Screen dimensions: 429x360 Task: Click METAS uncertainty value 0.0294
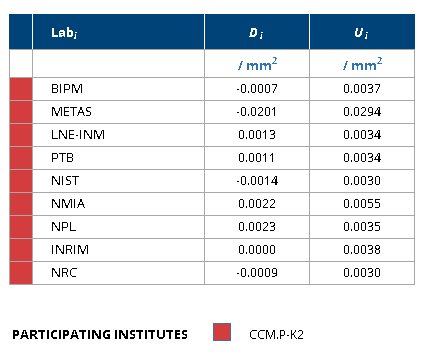pos(362,112)
